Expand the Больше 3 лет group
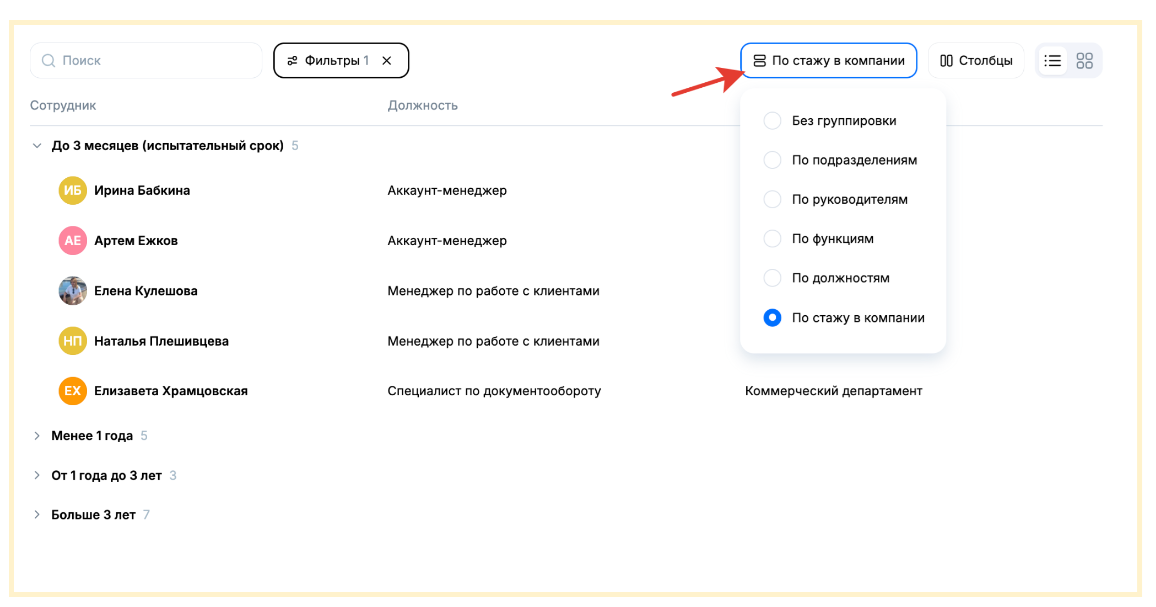This screenshot has height=607, width=1156. coord(37,515)
